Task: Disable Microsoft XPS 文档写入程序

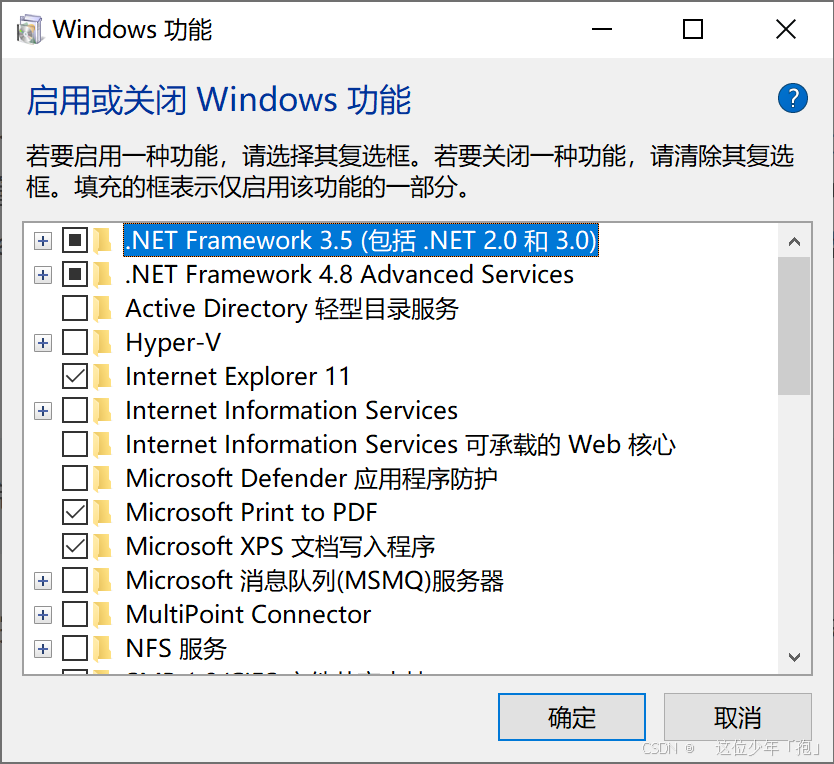Action: [74, 546]
